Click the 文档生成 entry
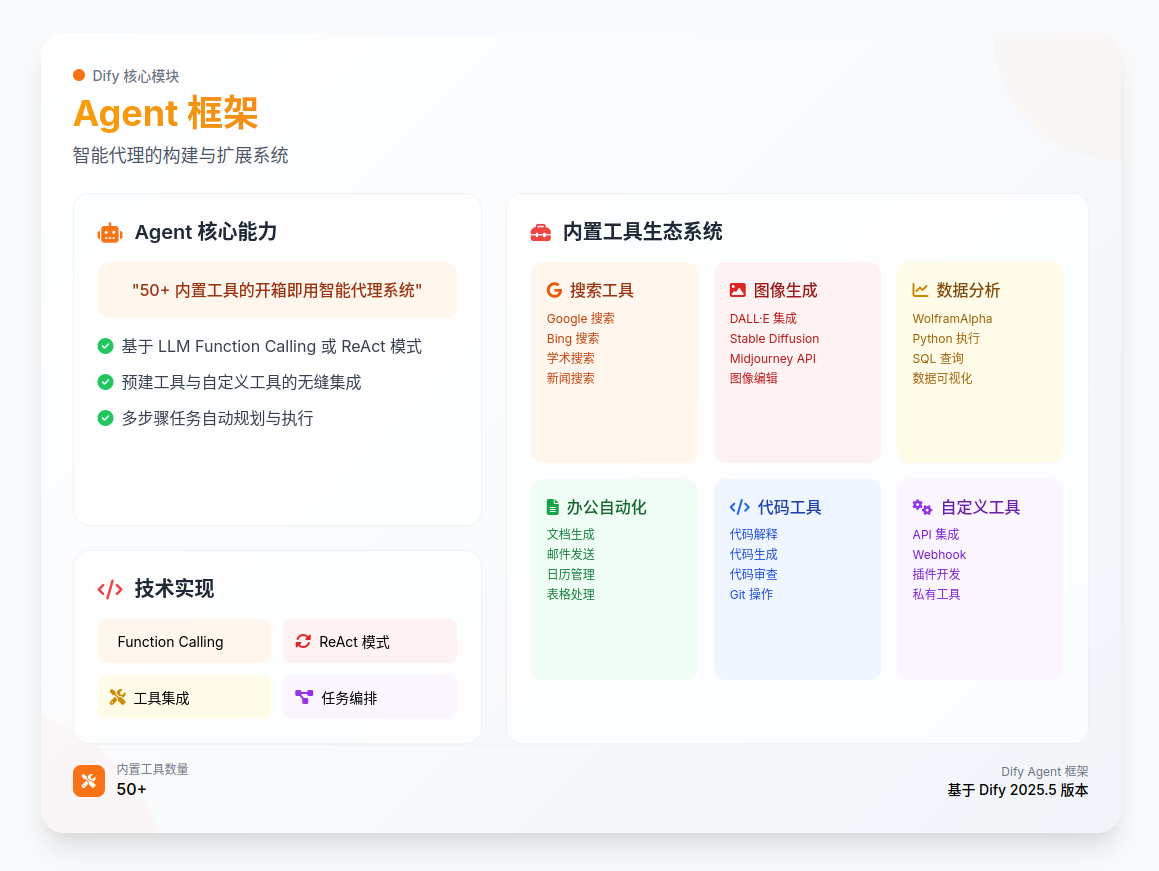This screenshot has width=1159, height=871. pyautogui.click(x=571, y=535)
